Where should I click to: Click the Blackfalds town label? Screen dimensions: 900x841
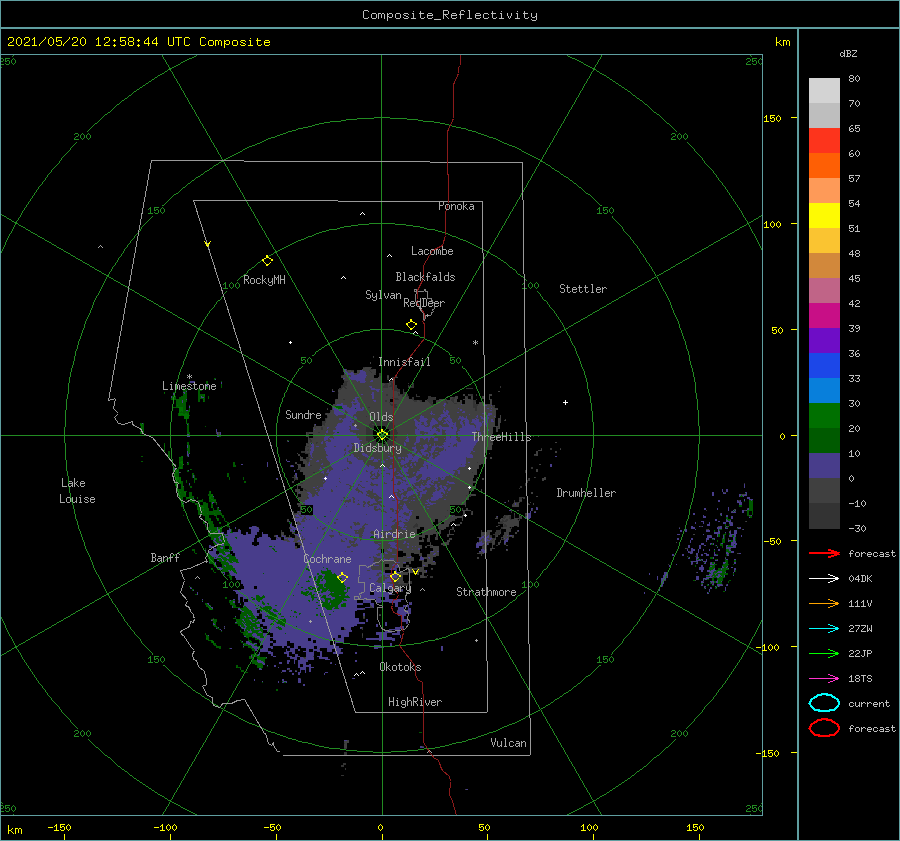tap(425, 277)
